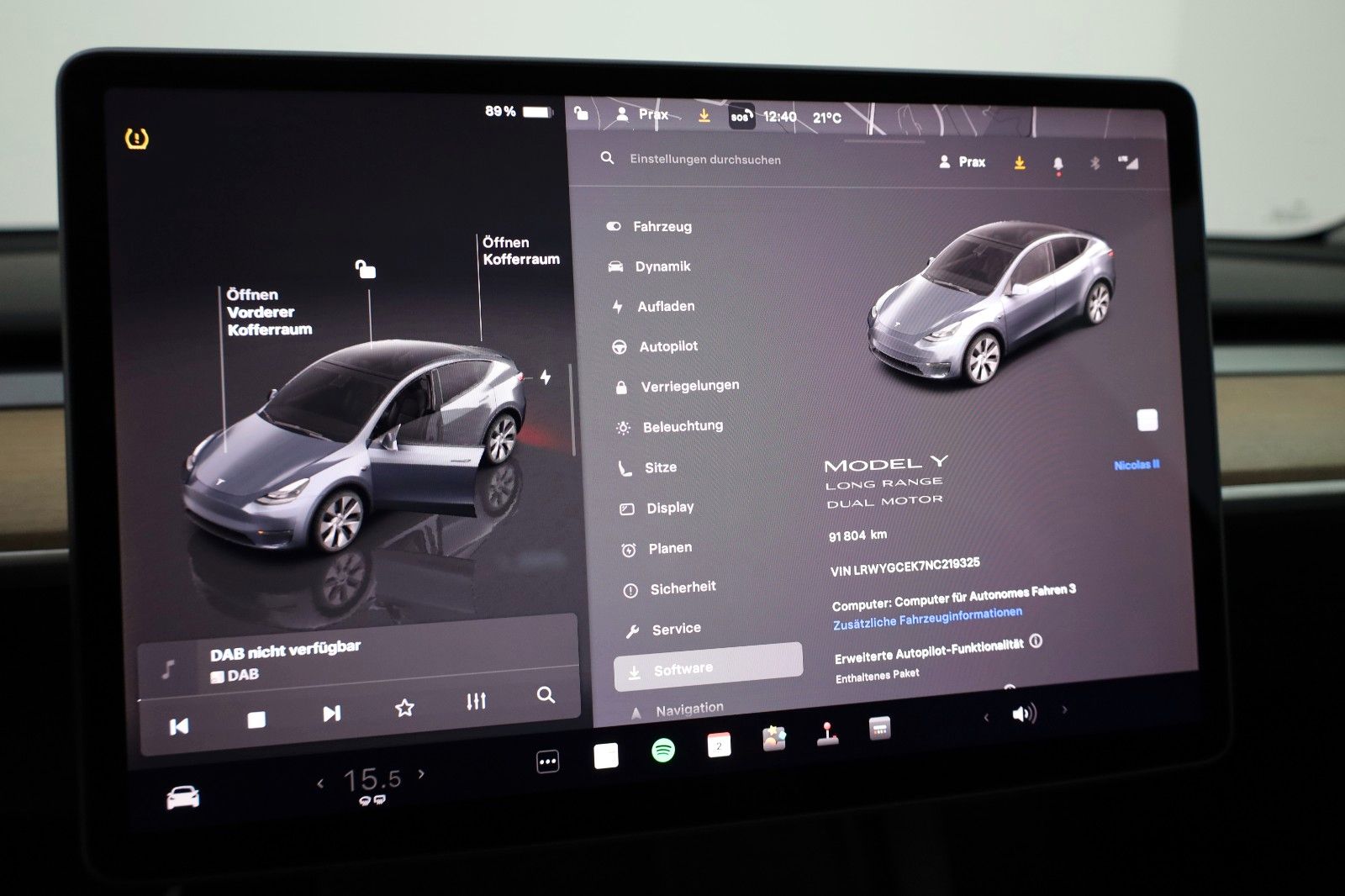Tap the 21°C outside temperature
Screen dimensions: 1345x896
click(826, 118)
